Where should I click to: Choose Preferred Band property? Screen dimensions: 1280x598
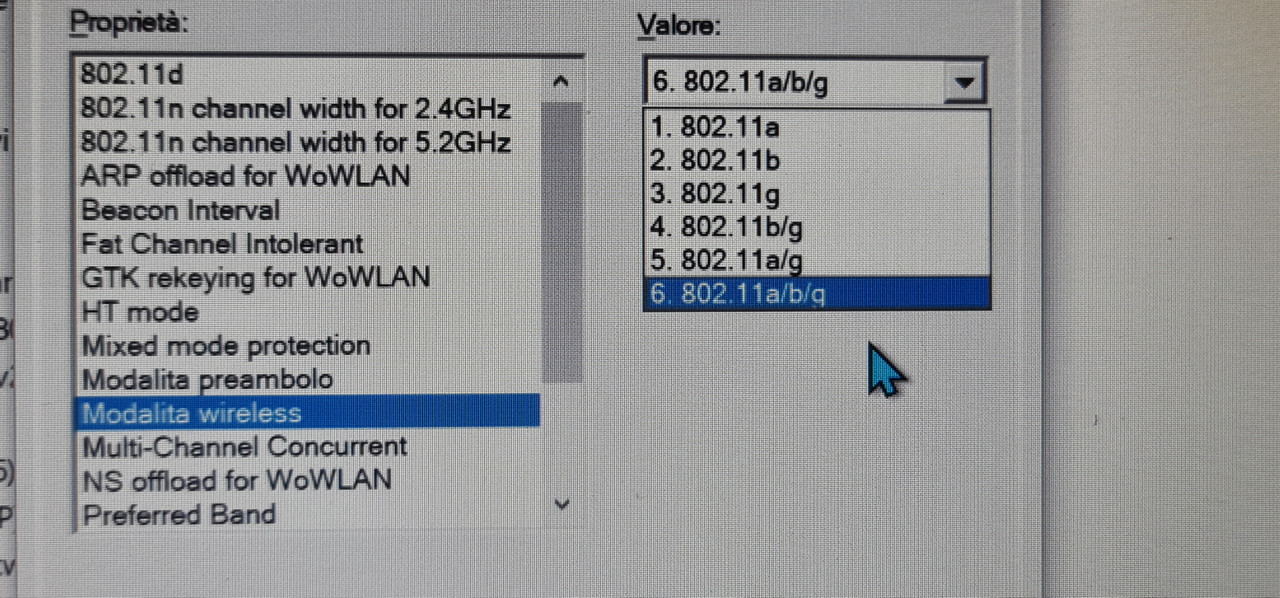pyautogui.click(x=308, y=515)
